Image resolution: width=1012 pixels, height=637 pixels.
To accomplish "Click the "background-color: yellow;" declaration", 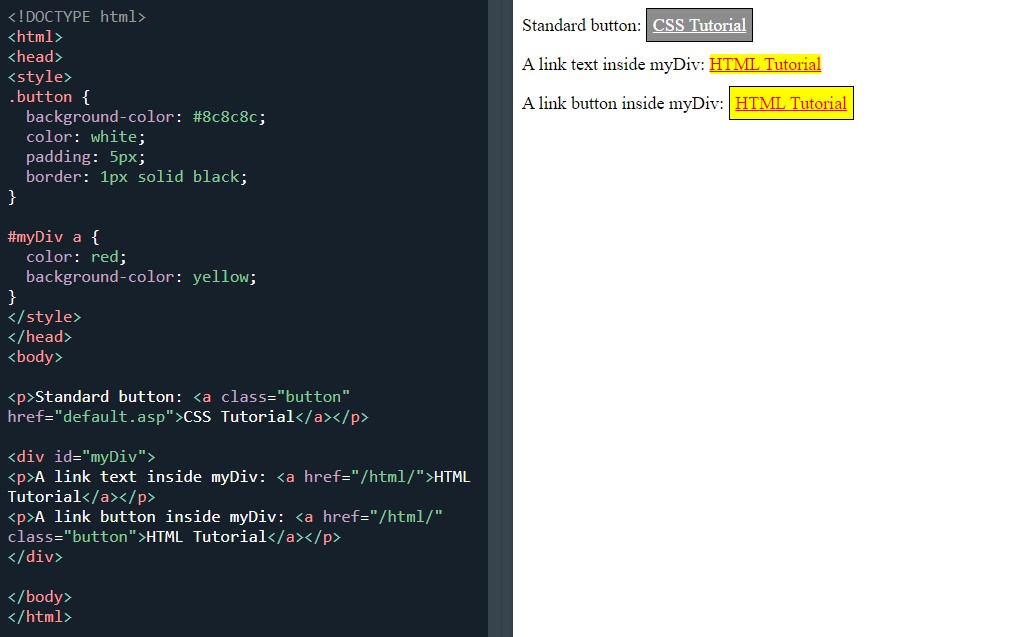I will point(141,277).
